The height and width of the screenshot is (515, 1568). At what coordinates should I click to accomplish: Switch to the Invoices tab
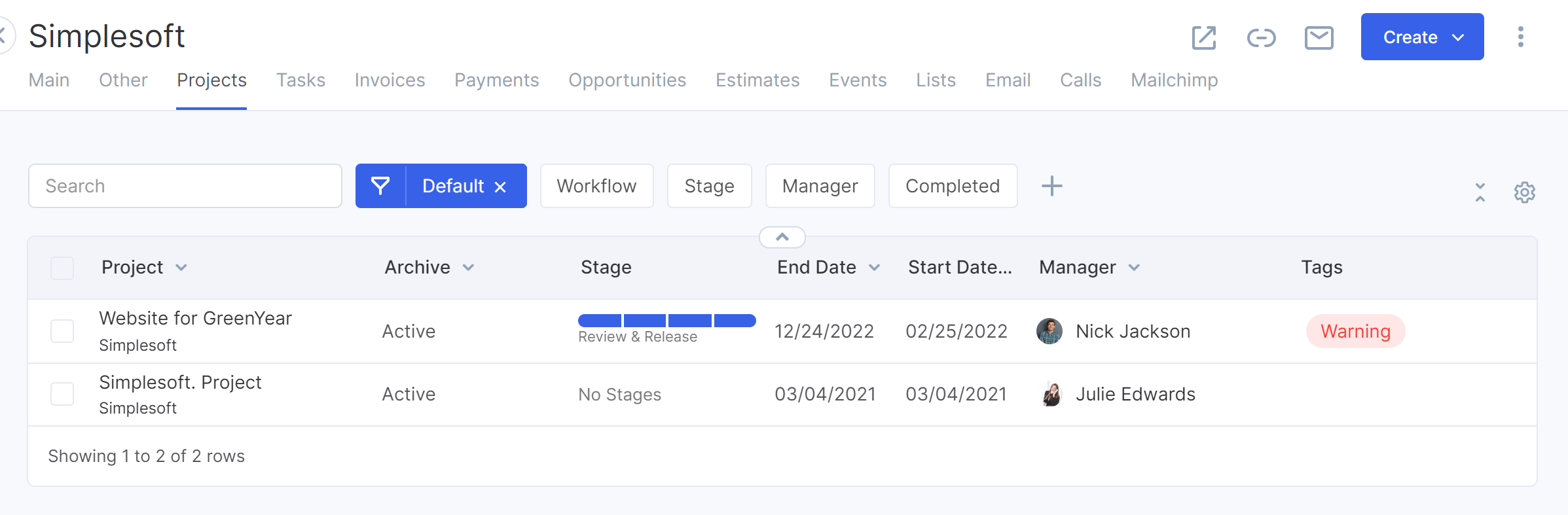click(x=390, y=80)
